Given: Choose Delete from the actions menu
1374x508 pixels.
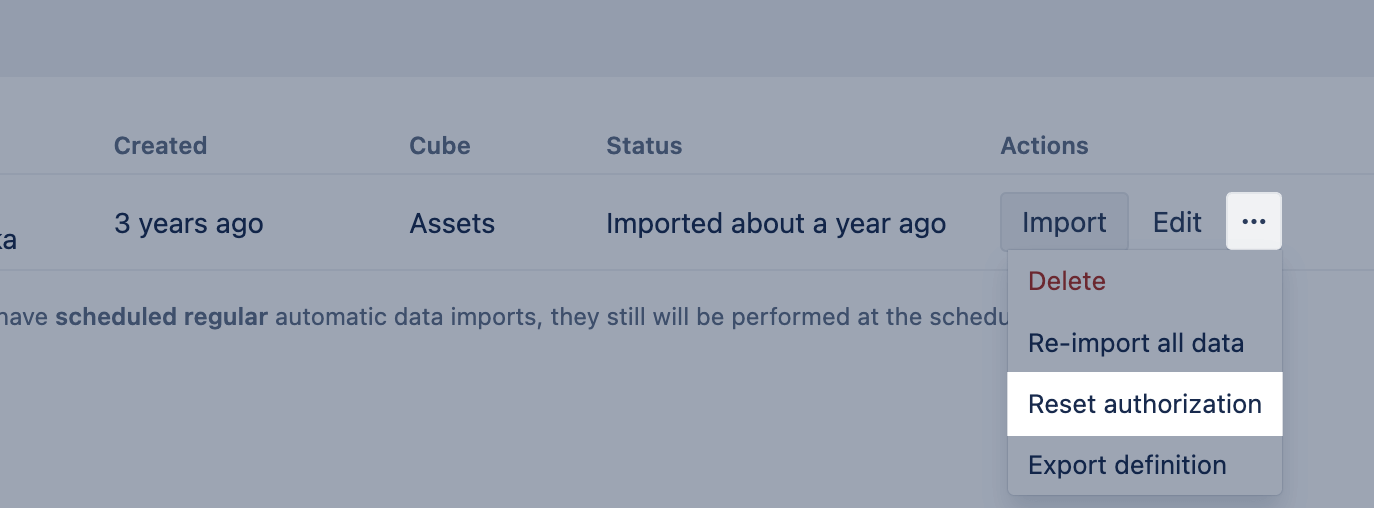Looking at the screenshot, I should 1067,281.
